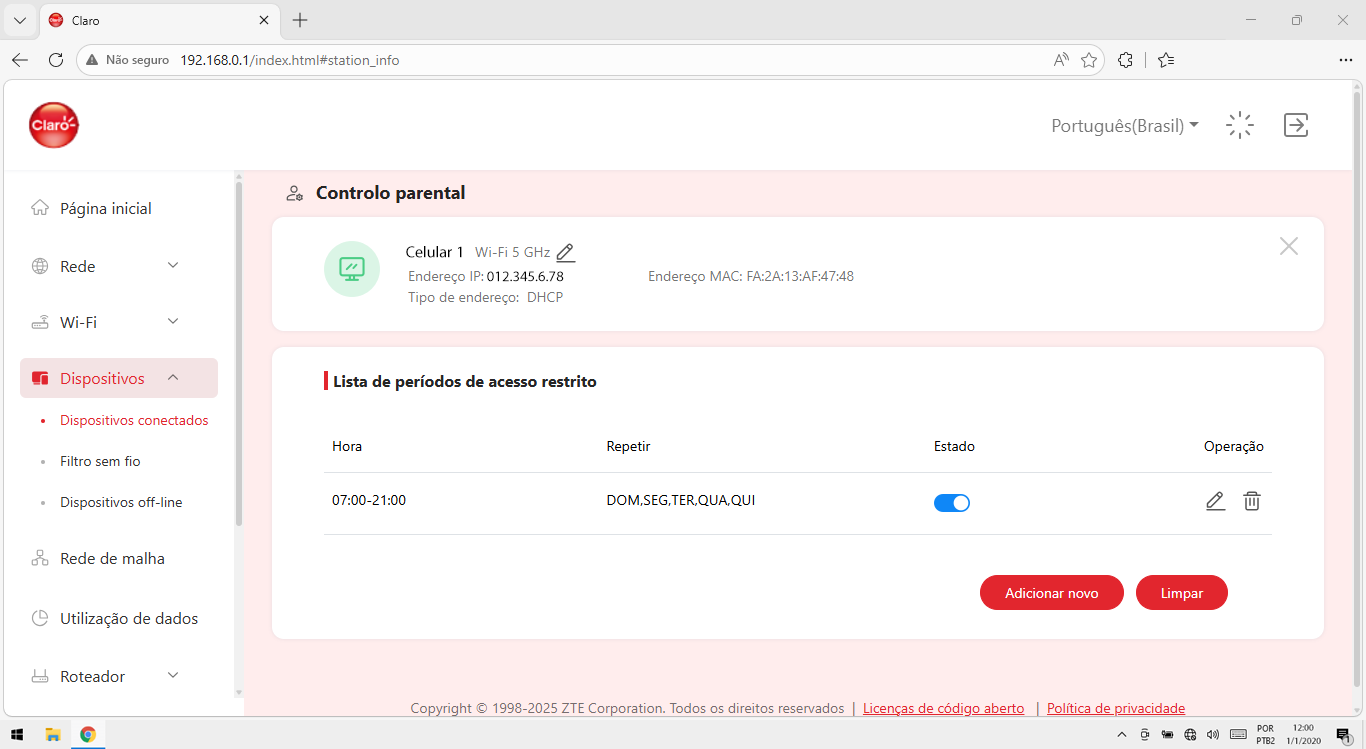This screenshot has height=749, width=1366.
Task: Click the green device monitor icon
Action: [352, 269]
